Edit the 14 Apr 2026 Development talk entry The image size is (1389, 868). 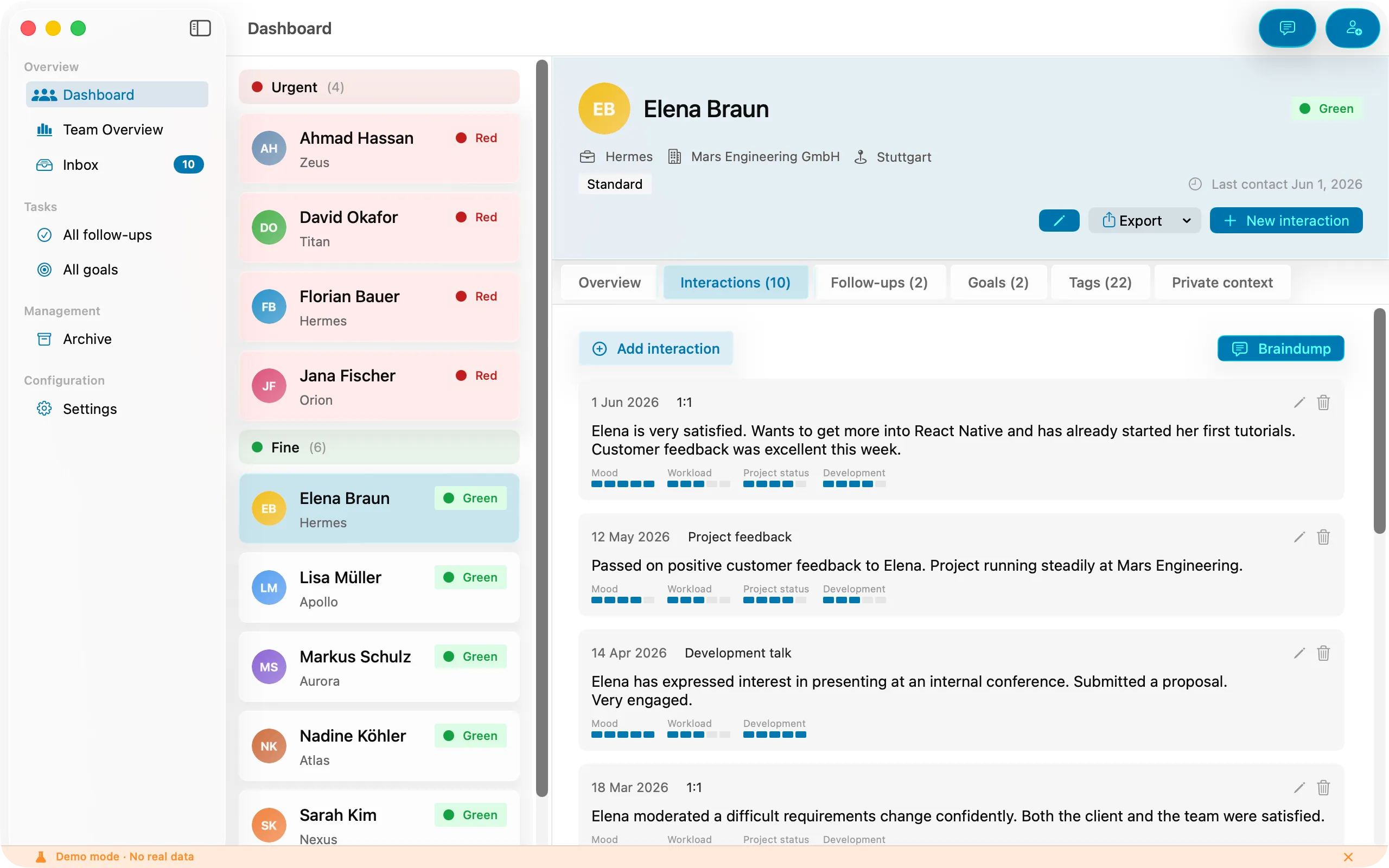point(1299,653)
